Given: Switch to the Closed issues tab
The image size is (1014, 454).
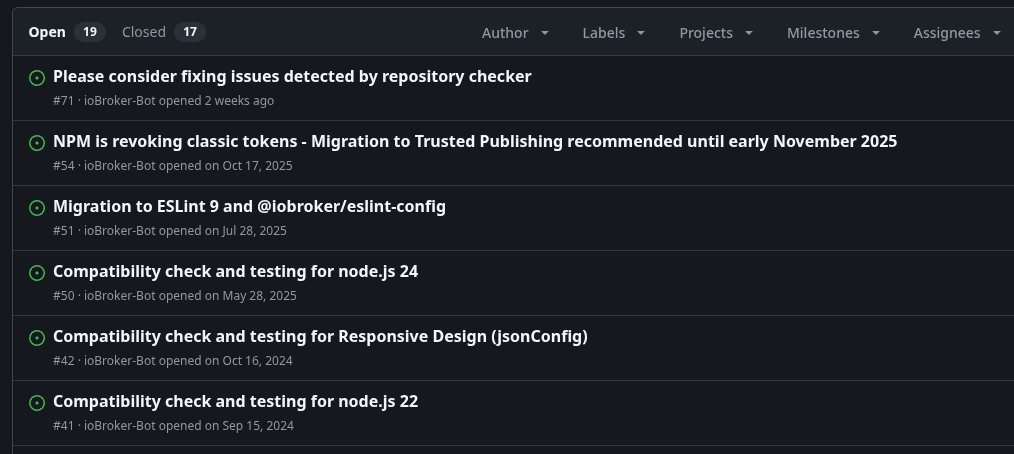Looking at the screenshot, I should [x=163, y=32].
